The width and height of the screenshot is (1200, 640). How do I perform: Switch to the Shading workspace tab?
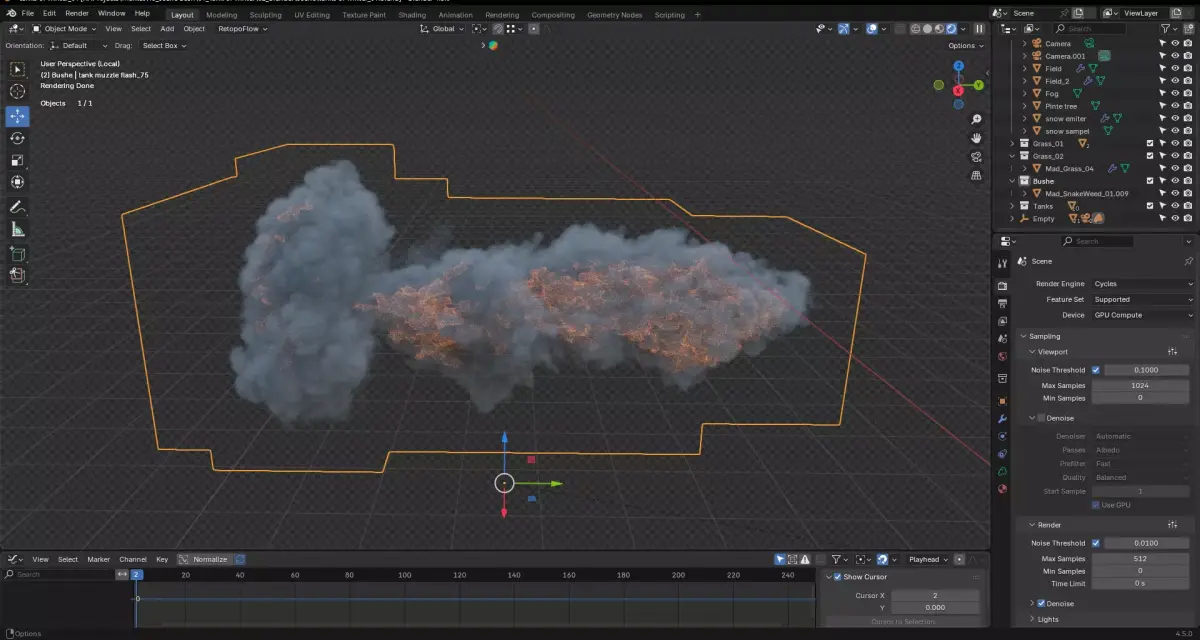click(412, 15)
